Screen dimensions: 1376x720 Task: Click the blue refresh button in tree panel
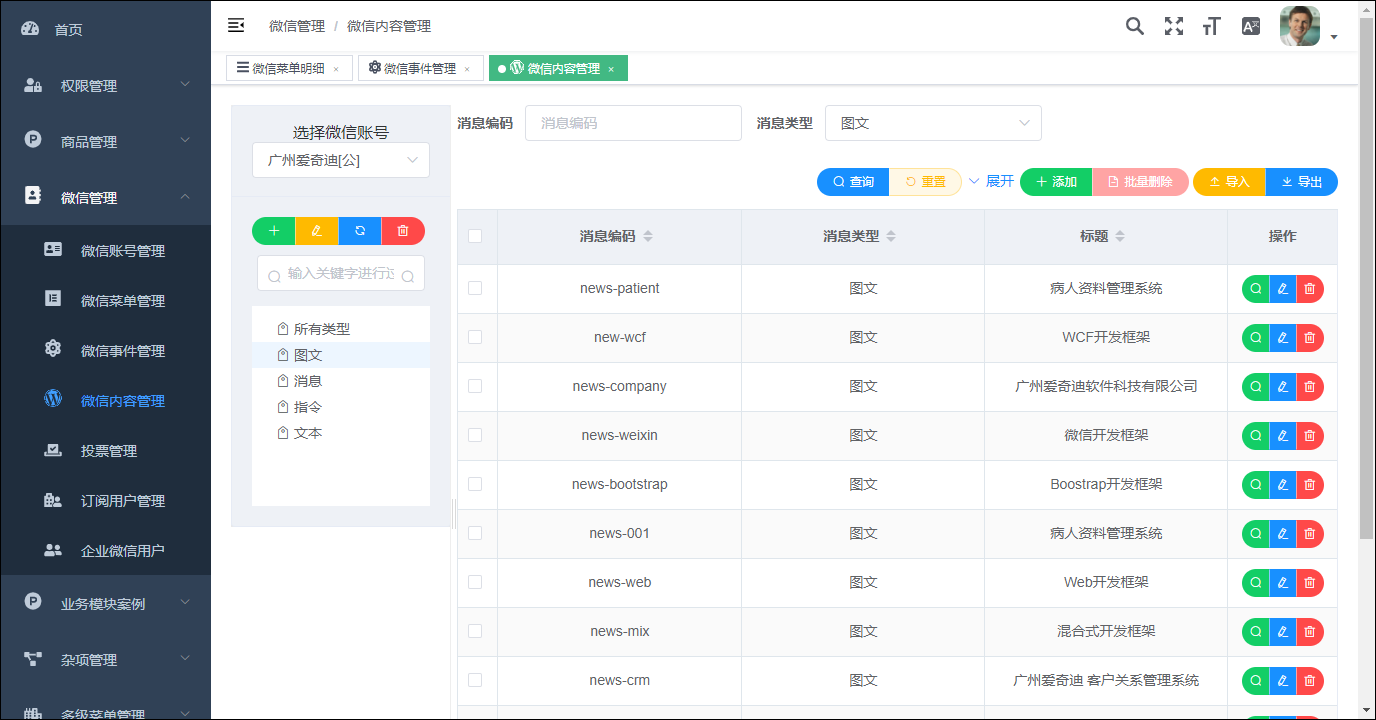tap(360, 231)
